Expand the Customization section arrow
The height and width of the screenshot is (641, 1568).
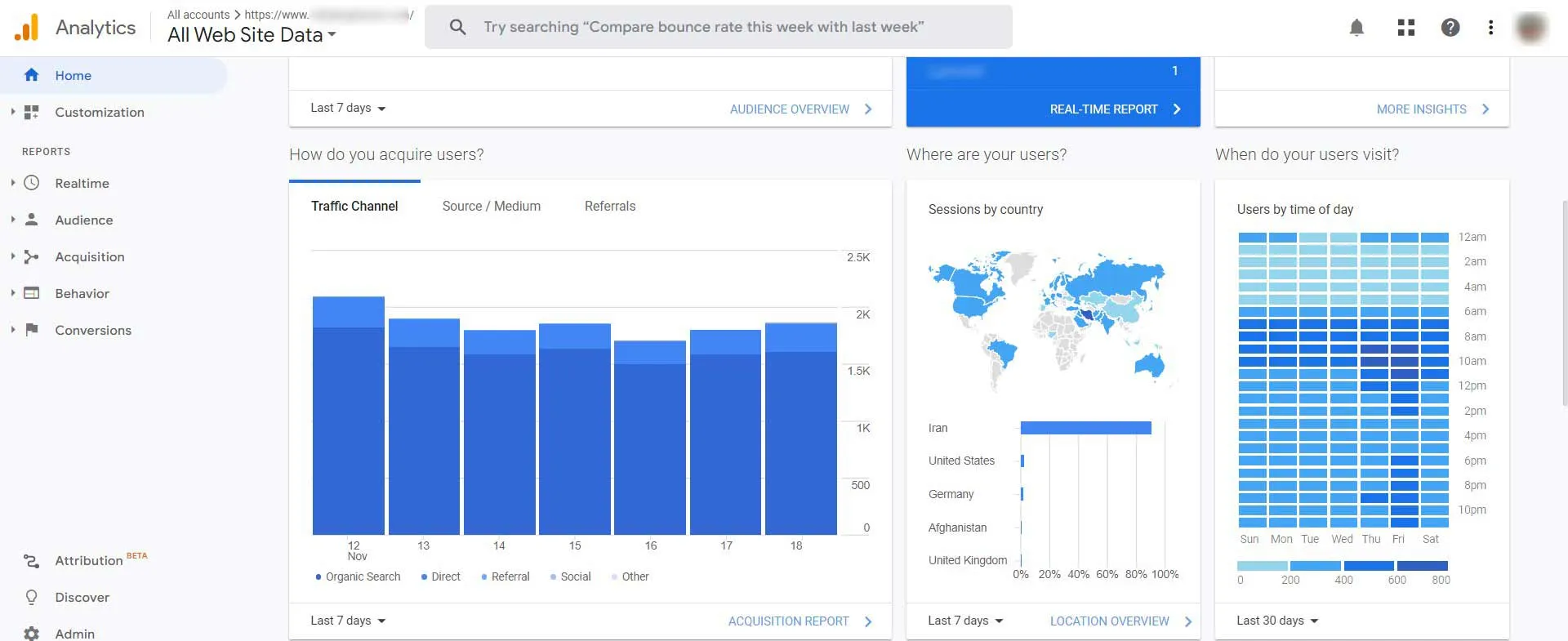pyautogui.click(x=12, y=112)
